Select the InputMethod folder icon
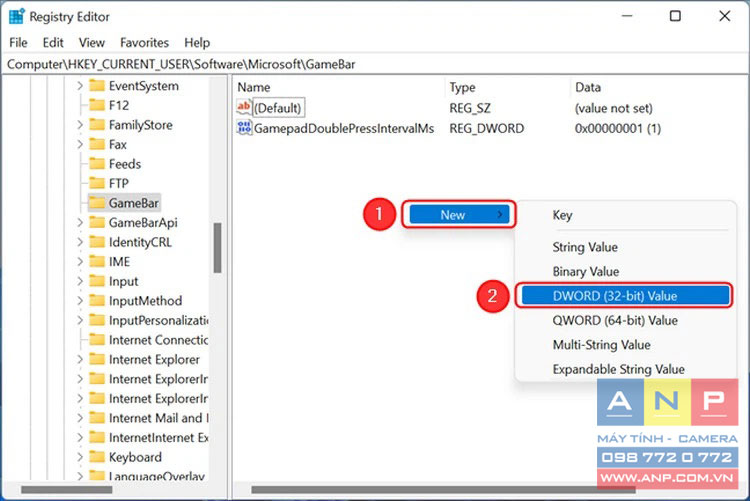750x501 pixels. pos(97,301)
